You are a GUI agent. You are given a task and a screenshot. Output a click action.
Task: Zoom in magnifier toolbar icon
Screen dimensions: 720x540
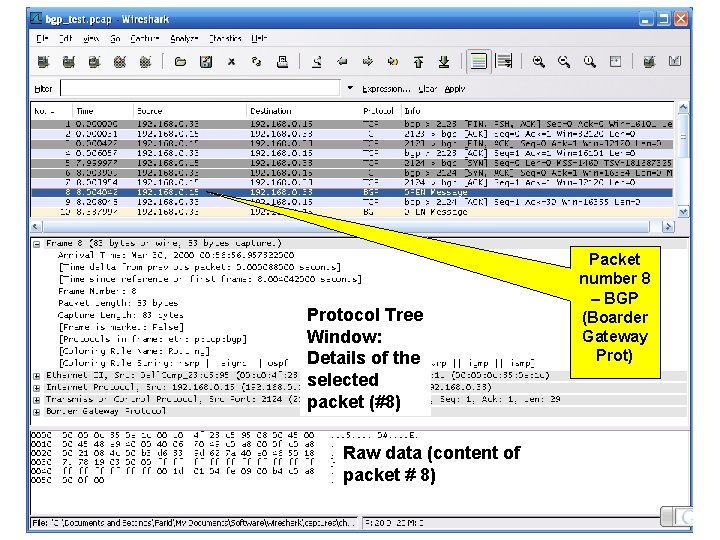click(539, 62)
